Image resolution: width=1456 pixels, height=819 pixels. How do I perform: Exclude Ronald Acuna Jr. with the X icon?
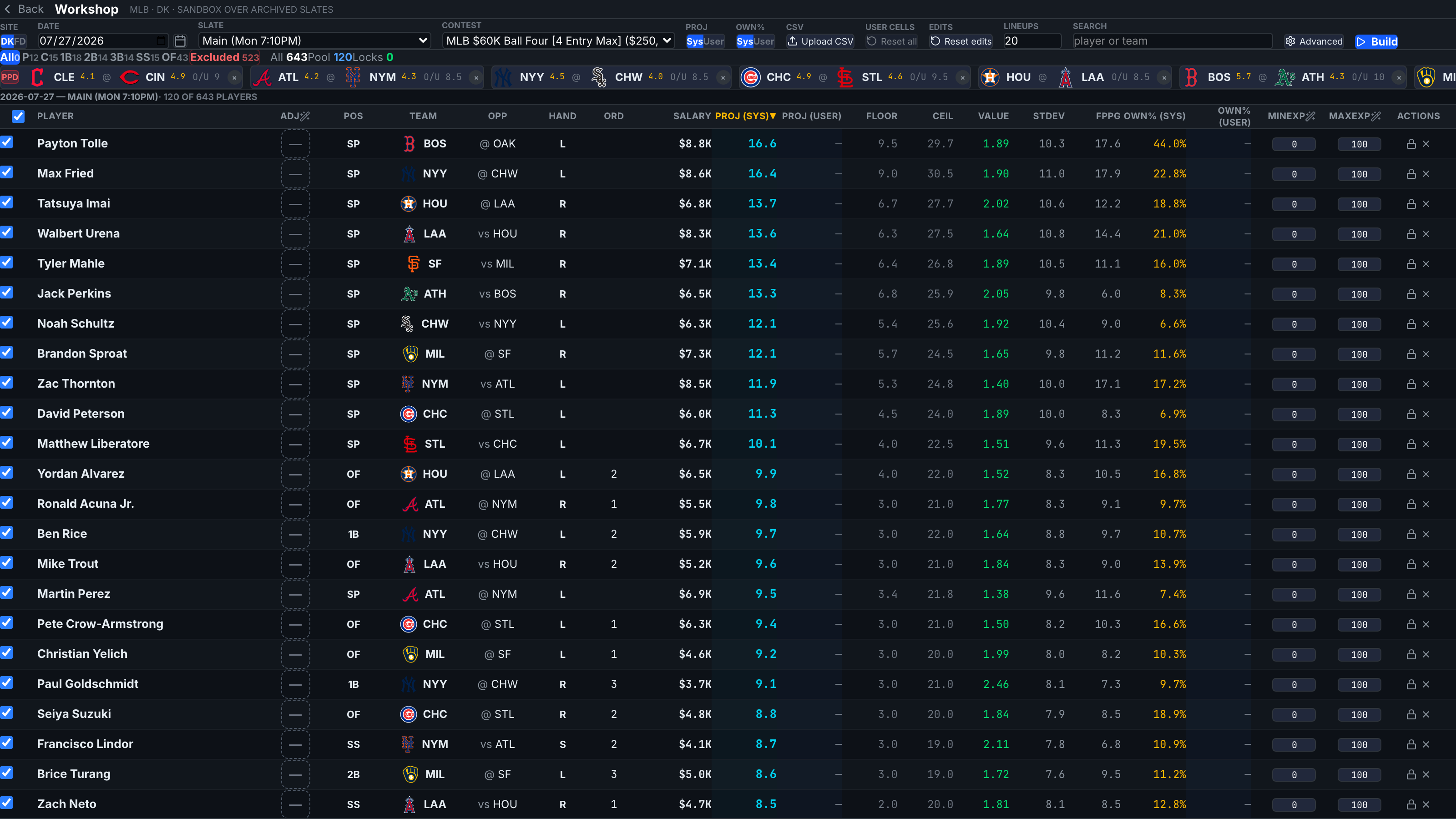[x=1426, y=504]
